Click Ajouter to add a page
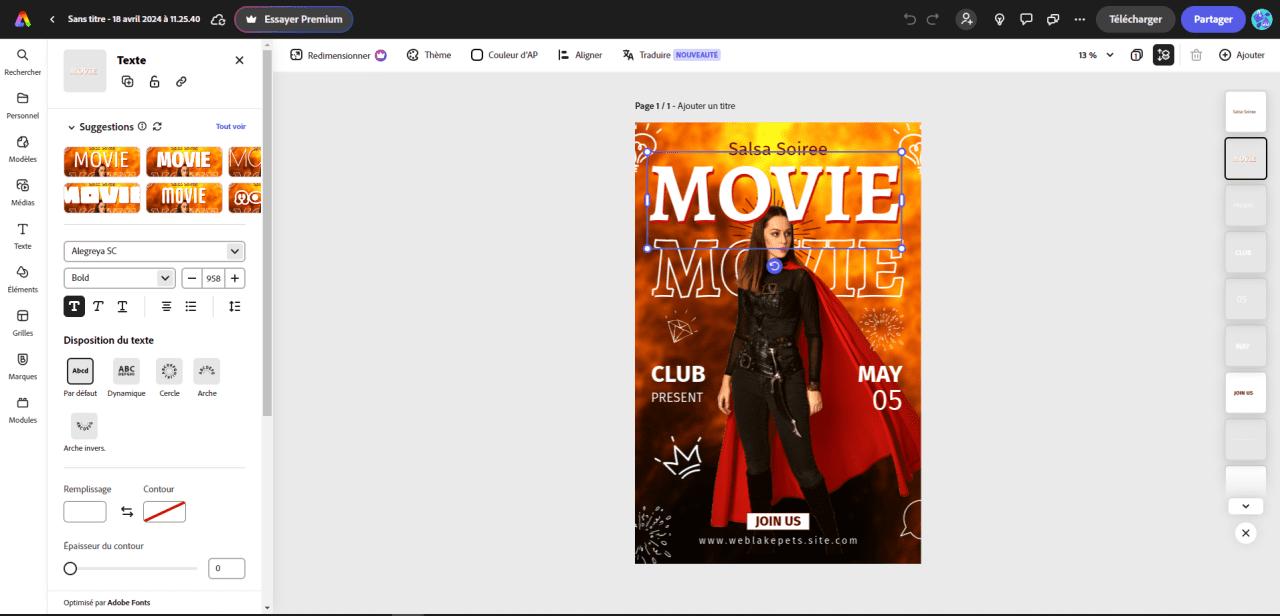 1241,55
